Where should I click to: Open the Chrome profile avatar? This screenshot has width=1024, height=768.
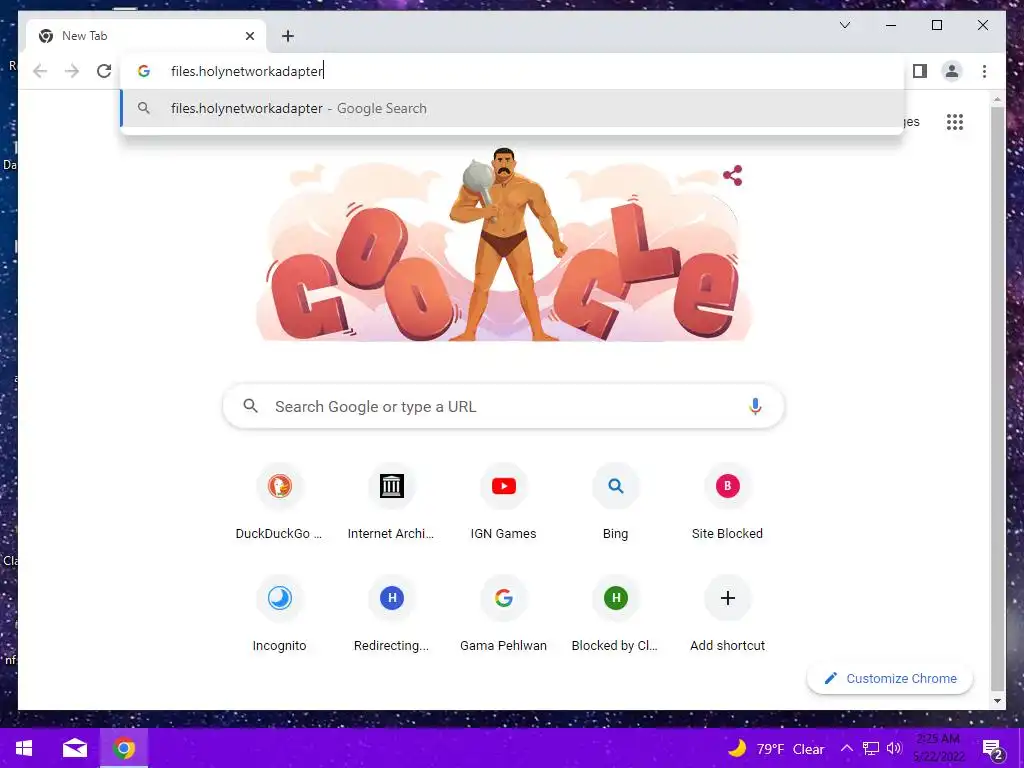click(x=952, y=71)
